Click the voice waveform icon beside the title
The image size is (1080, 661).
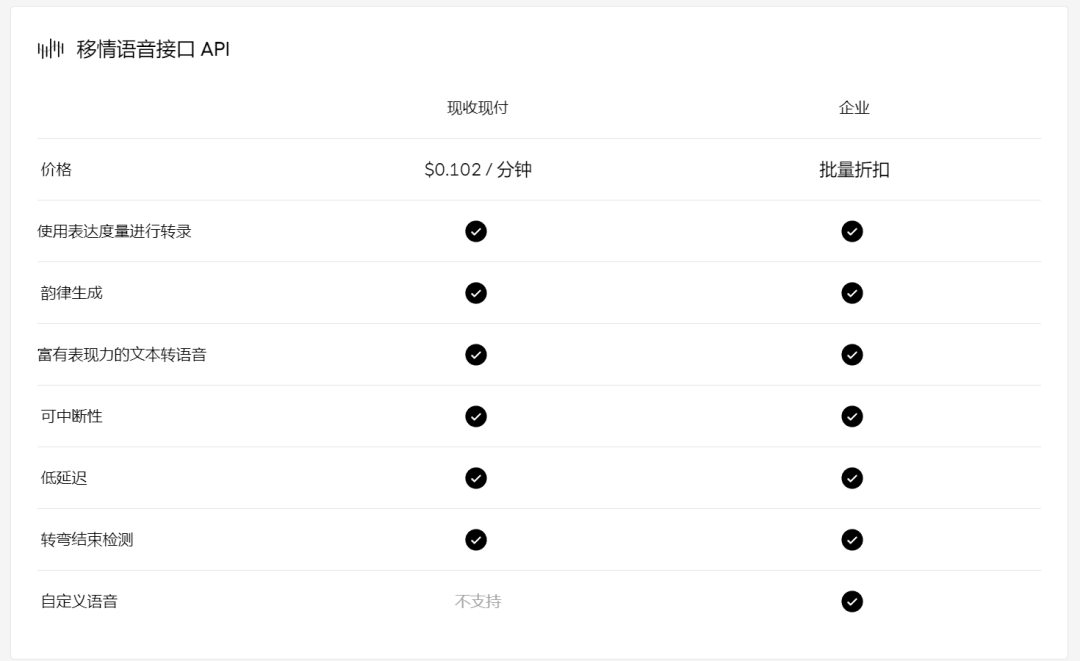coord(50,49)
